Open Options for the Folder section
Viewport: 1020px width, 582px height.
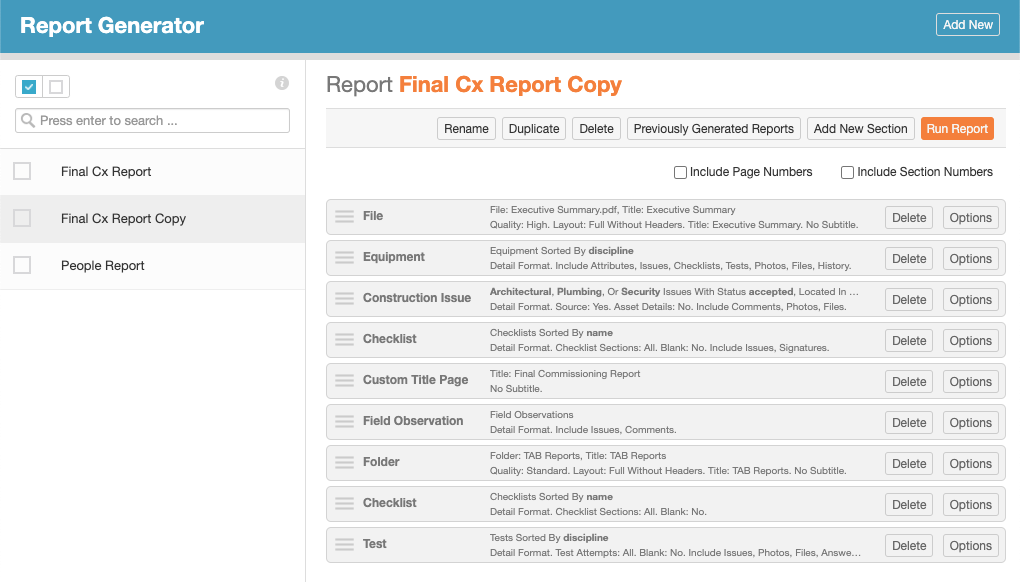[971, 464]
